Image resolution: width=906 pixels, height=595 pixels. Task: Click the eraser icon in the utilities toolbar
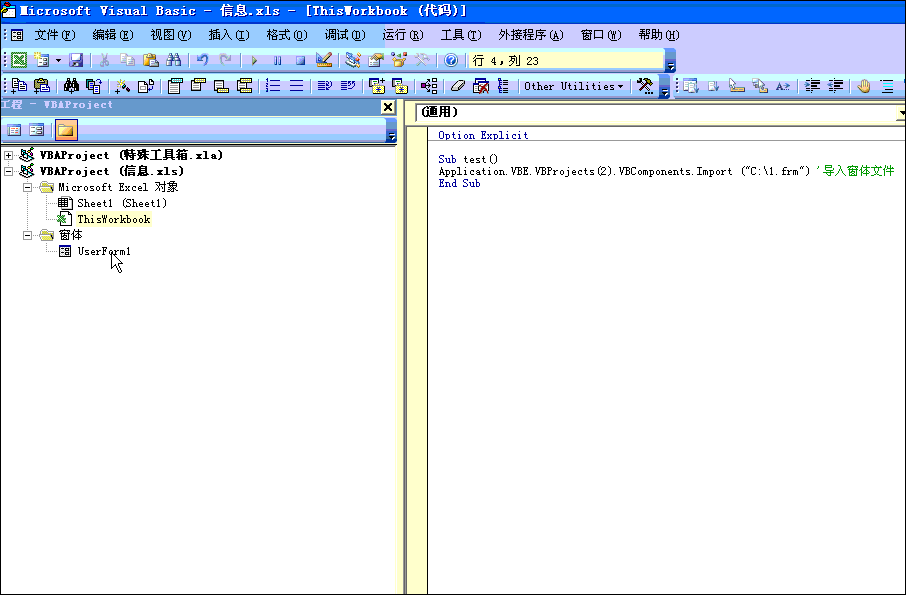(458, 86)
